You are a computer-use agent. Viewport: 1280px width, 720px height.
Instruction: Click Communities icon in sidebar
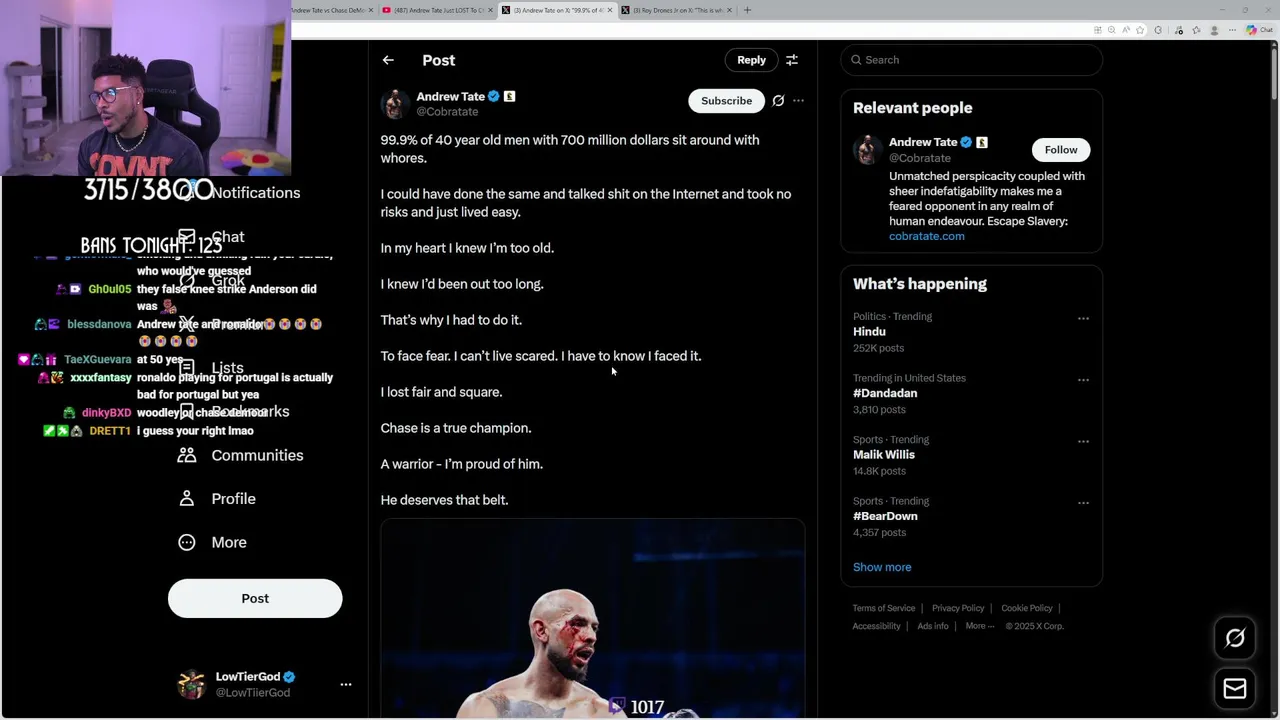pyautogui.click(x=187, y=455)
